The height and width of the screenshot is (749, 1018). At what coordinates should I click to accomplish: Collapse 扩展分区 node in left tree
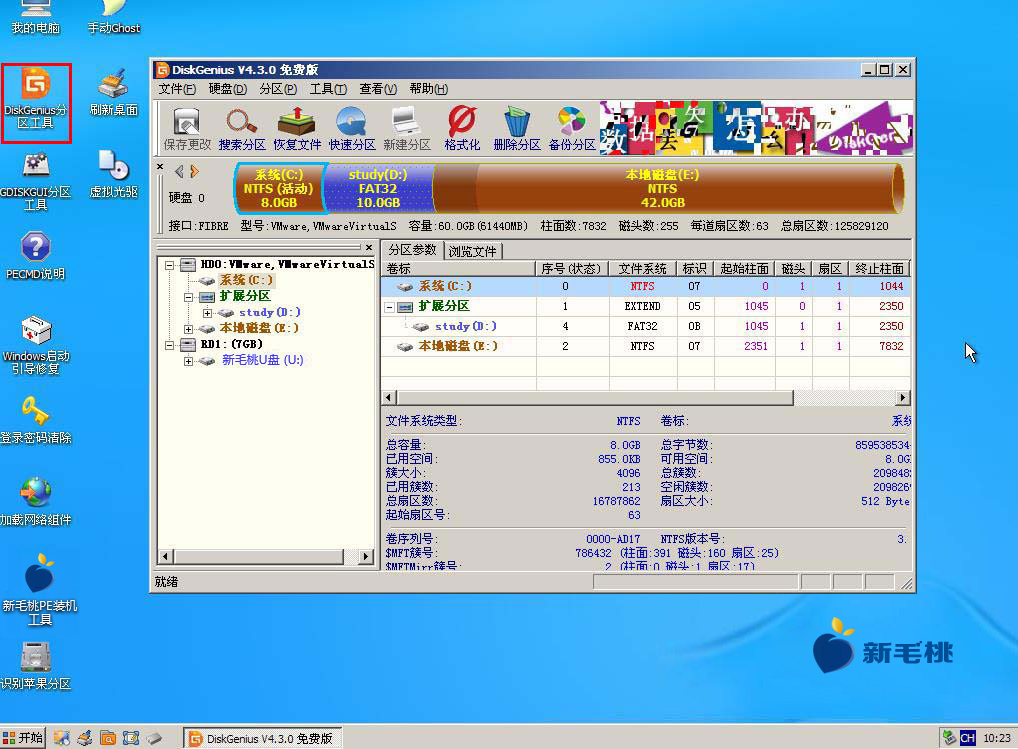(188, 297)
